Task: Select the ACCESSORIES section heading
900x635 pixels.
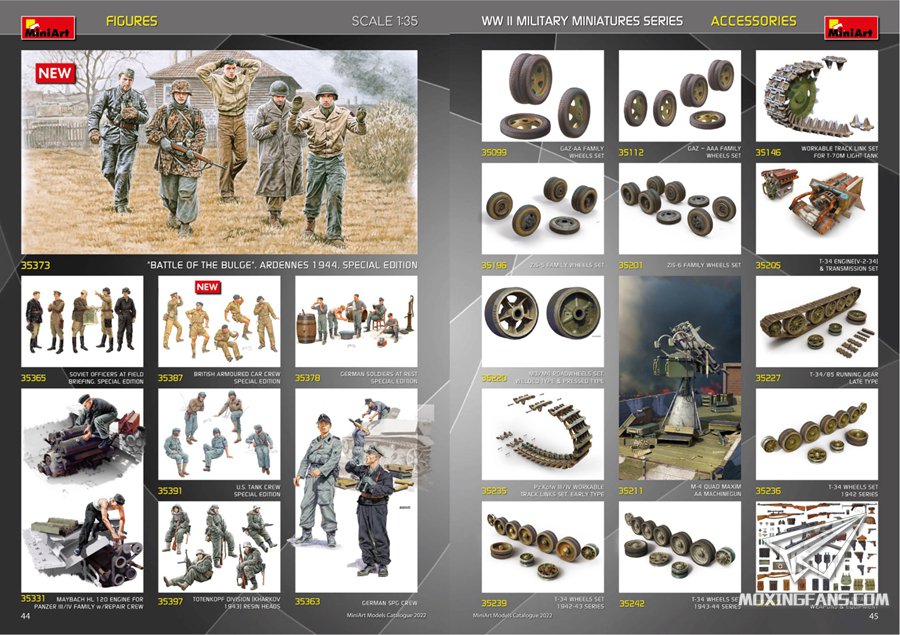Action: point(754,21)
